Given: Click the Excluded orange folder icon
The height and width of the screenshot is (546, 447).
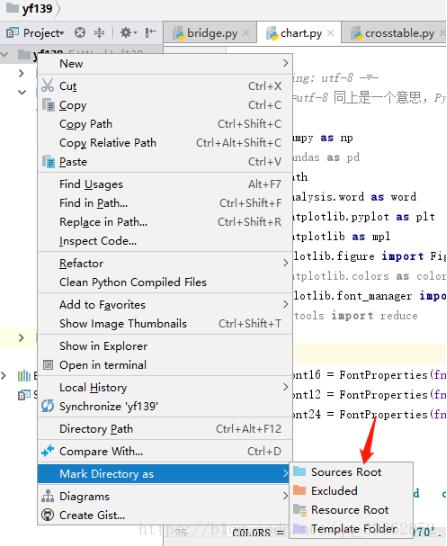Looking at the screenshot, I should pyautogui.click(x=299, y=490).
